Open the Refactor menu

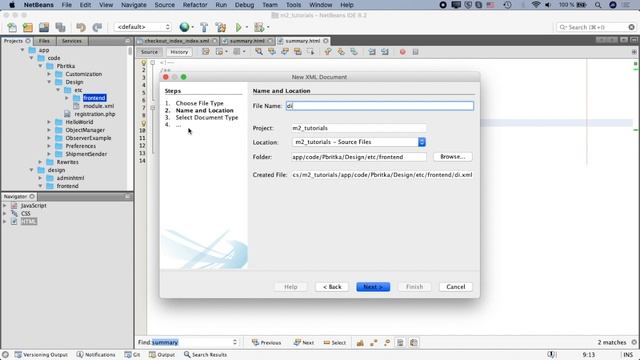195,5
